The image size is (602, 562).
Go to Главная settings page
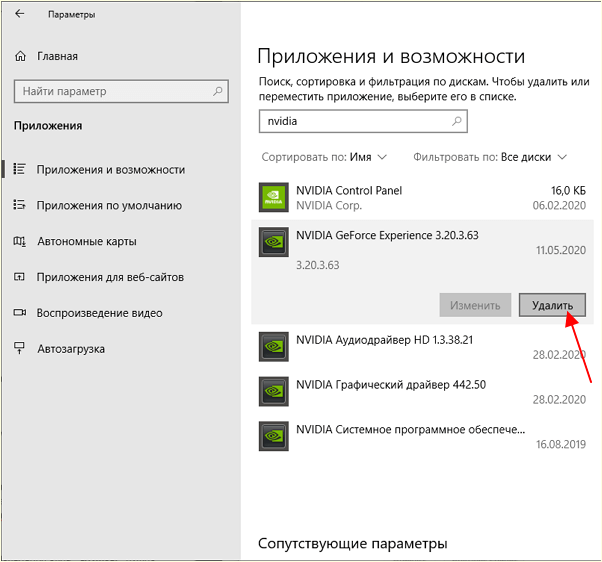[x=57, y=56]
